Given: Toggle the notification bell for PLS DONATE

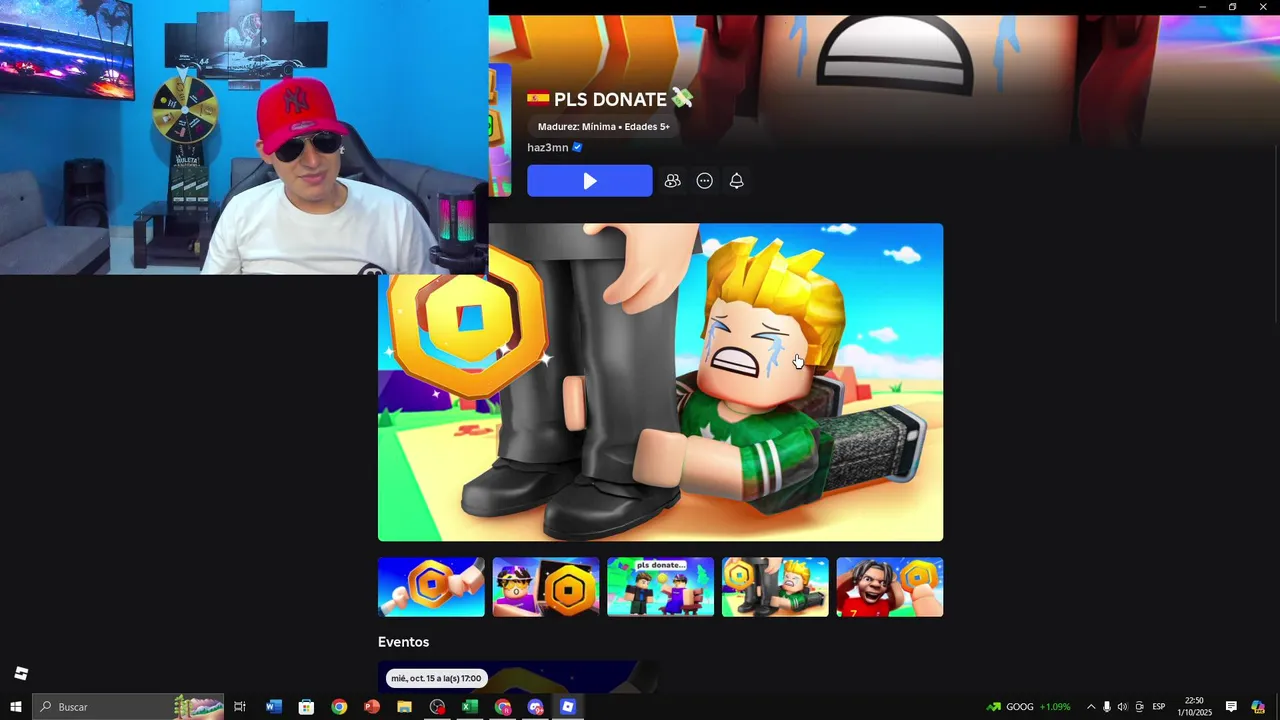Looking at the screenshot, I should 736,181.
